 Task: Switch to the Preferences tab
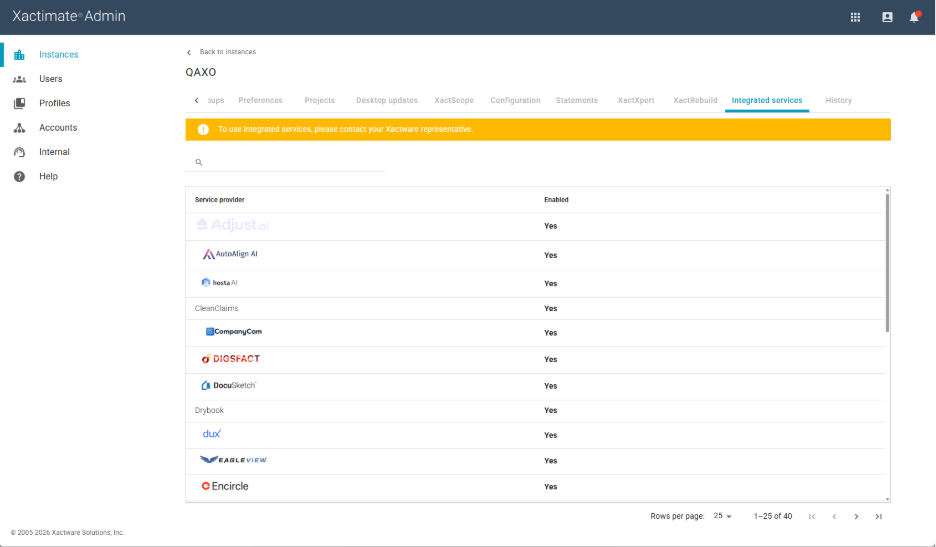pyautogui.click(x=260, y=100)
